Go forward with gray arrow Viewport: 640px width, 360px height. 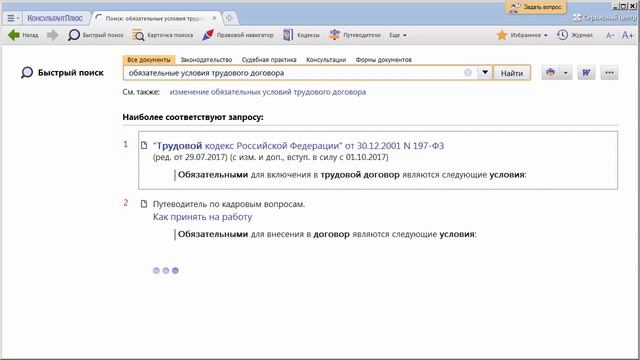click(53, 35)
